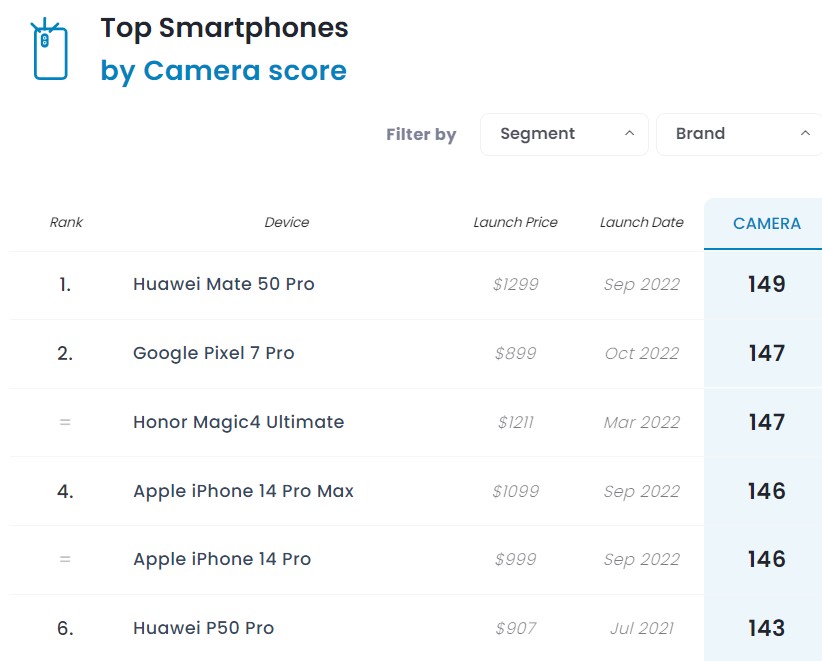
Task: Open the Brand filter dropdown
Action: (739, 134)
